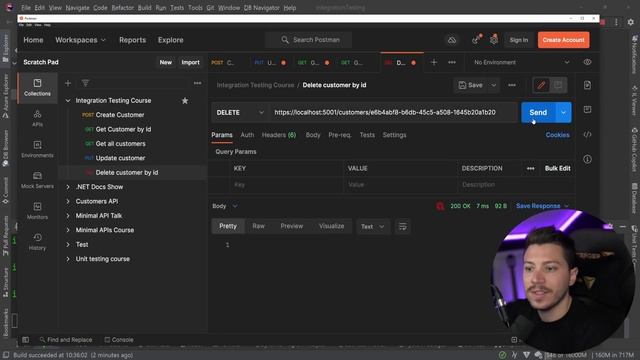
Task: Open the DELETE method dropdown
Action: pyautogui.click(x=240, y=112)
